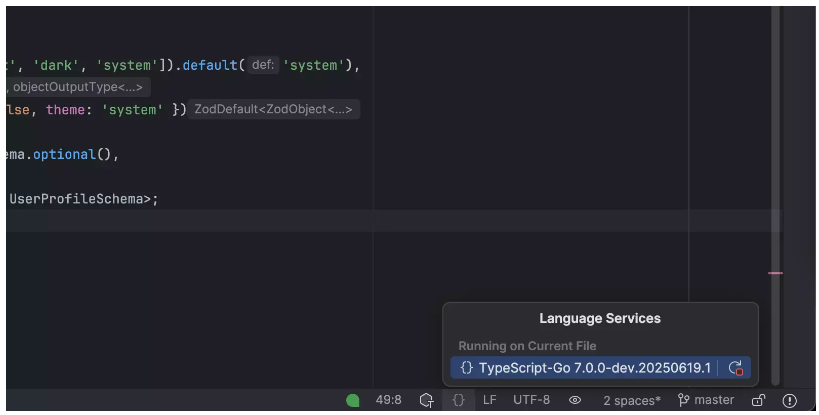The height and width of the screenshot is (415, 819).
Task: Open Language Services widget in status bar
Action: click(x=458, y=400)
